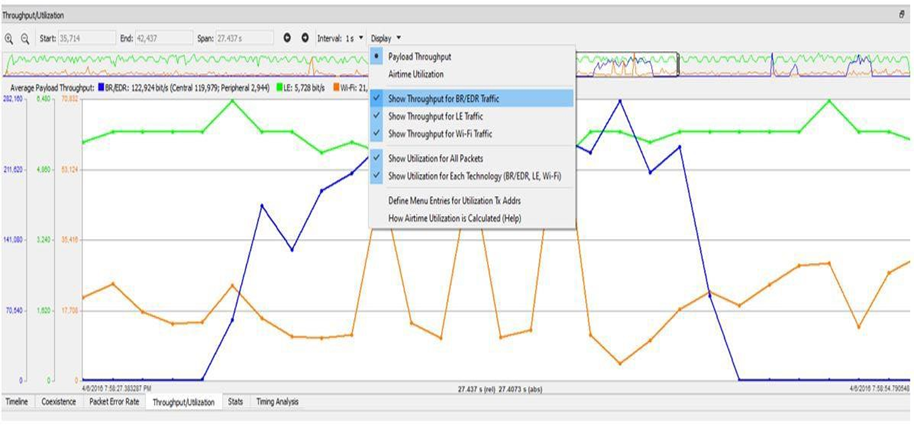The width and height of the screenshot is (914, 425).
Task: Click the blue 211,620 axis label
Action: [12, 170]
